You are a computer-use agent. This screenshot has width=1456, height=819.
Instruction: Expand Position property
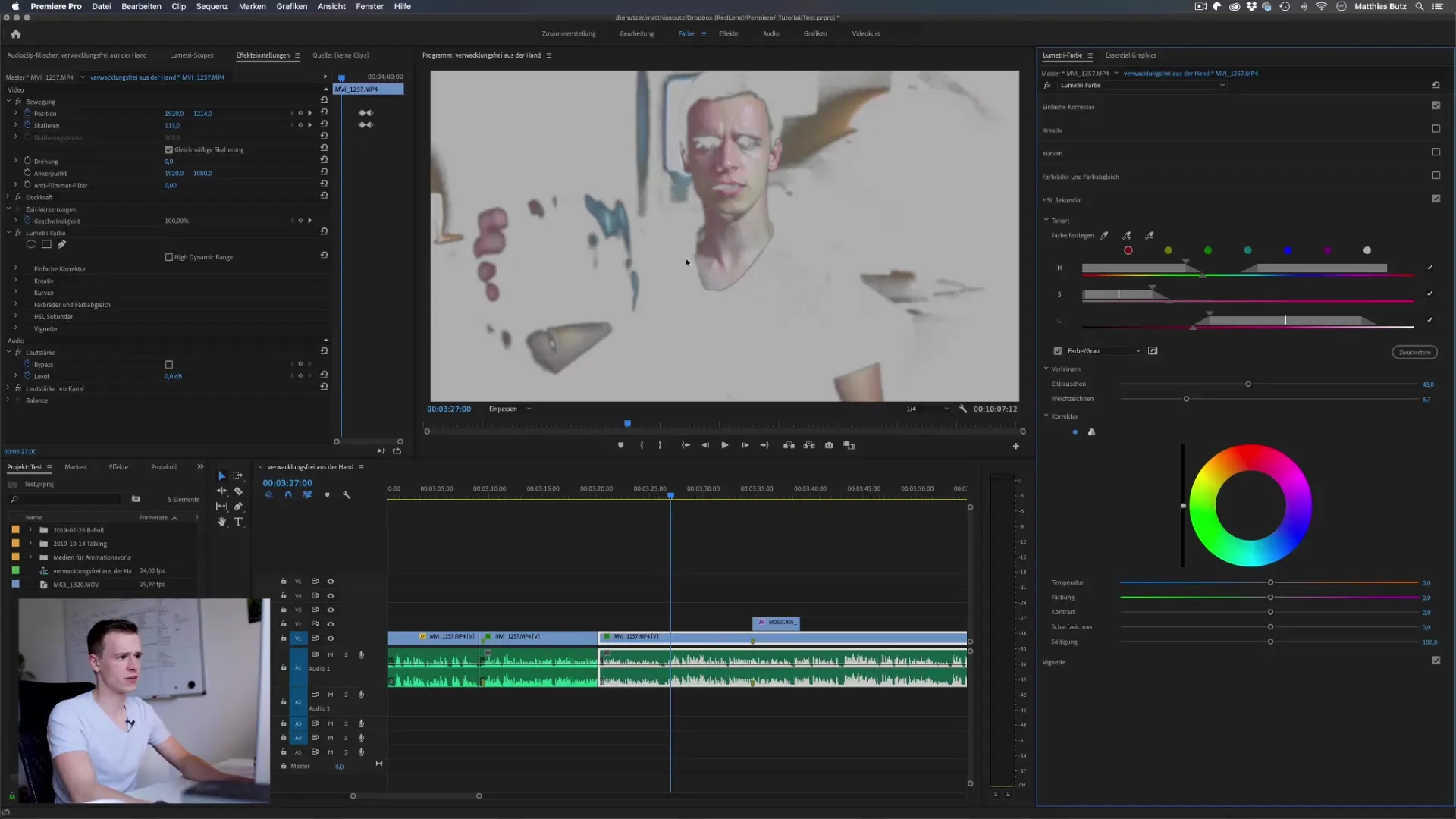tap(16, 113)
